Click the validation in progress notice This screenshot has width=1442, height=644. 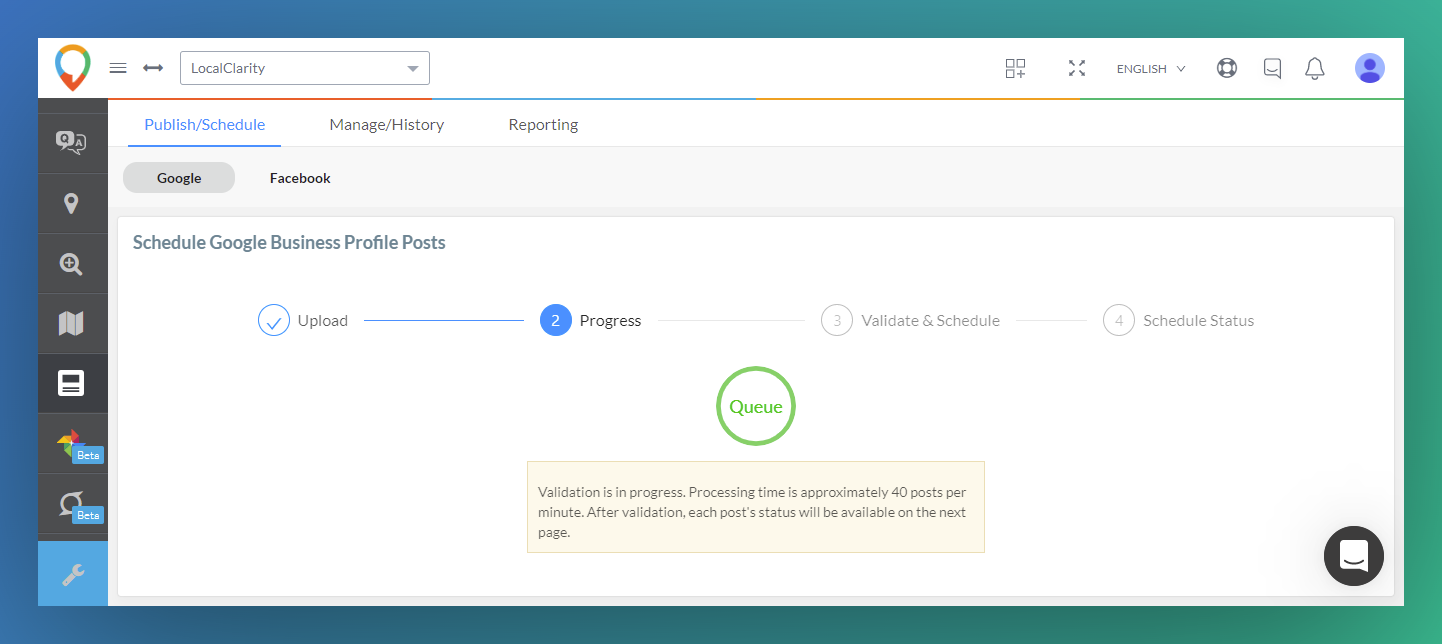pos(756,507)
